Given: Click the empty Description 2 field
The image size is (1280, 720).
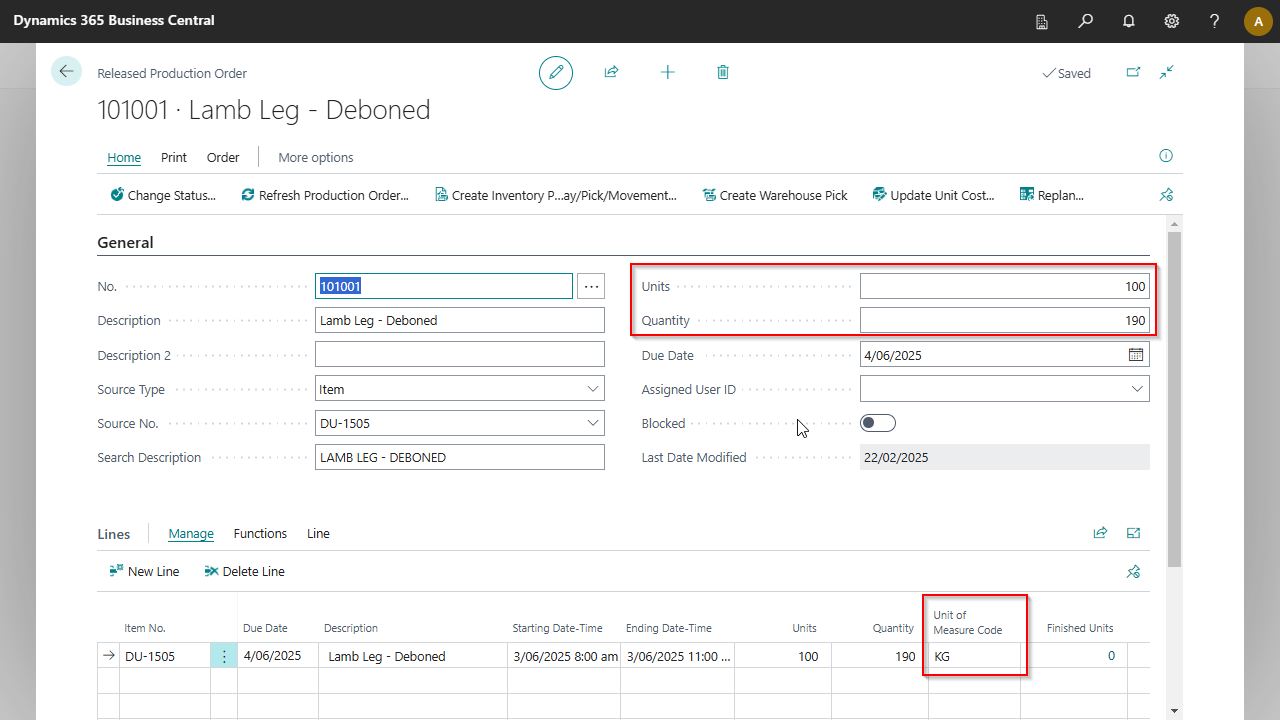Looking at the screenshot, I should pyautogui.click(x=460, y=354).
